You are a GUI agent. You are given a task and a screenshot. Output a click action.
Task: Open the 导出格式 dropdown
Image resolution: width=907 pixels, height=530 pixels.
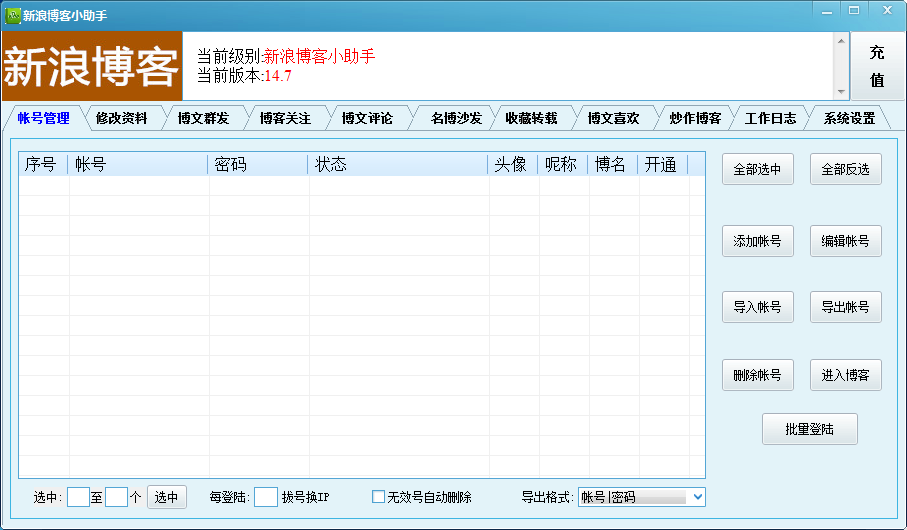click(697, 497)
